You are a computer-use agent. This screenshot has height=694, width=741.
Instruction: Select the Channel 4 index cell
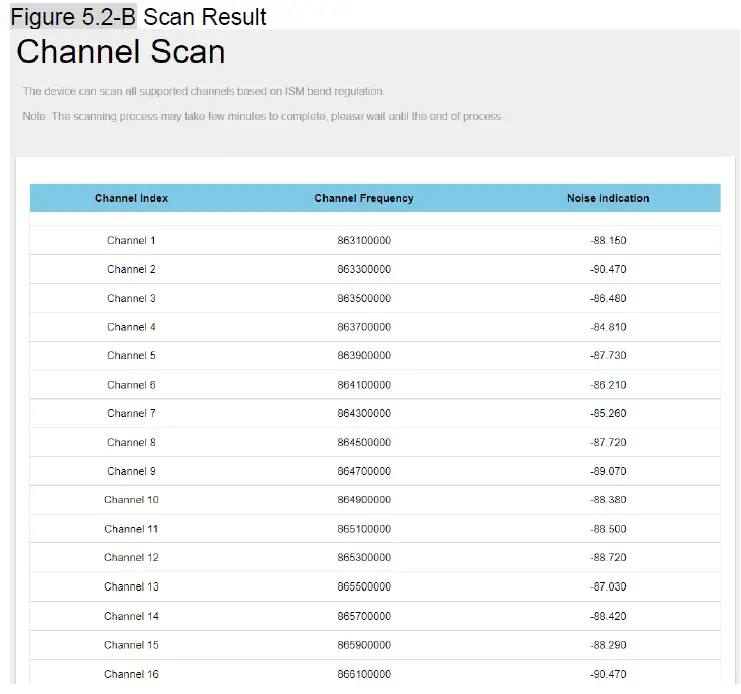pos(131,327)
